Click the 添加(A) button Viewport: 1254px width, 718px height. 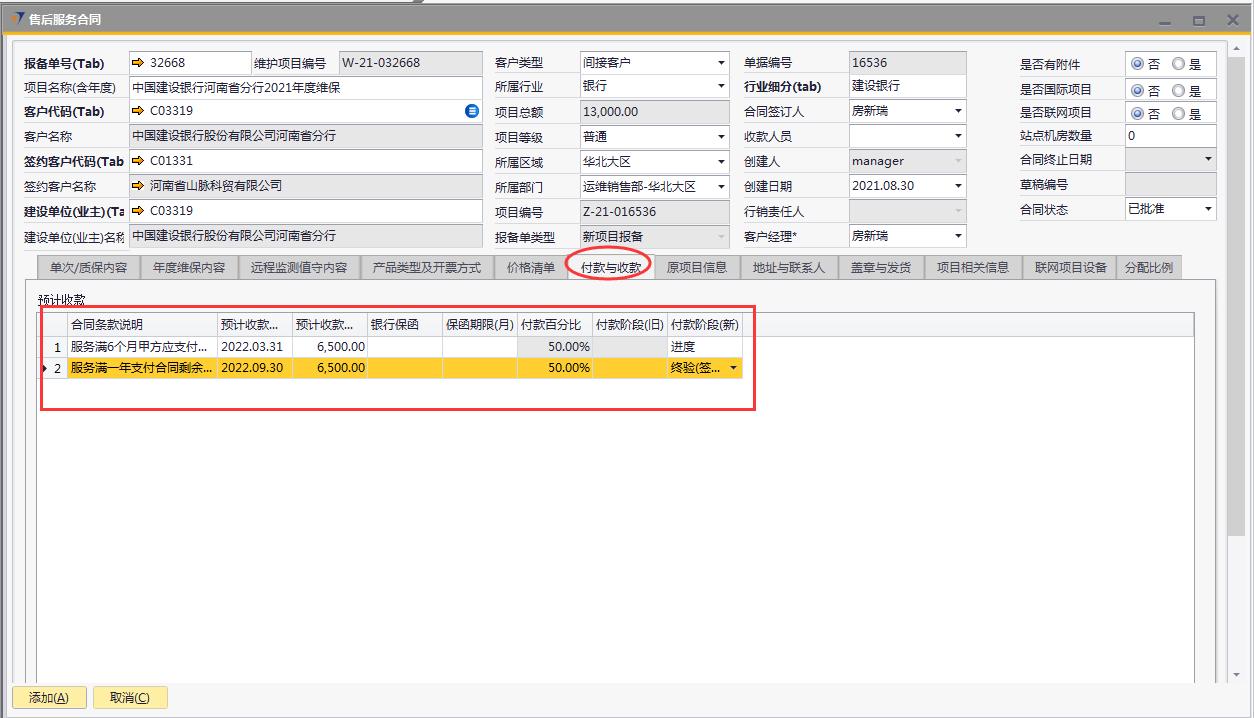click(x=49, y=698)
